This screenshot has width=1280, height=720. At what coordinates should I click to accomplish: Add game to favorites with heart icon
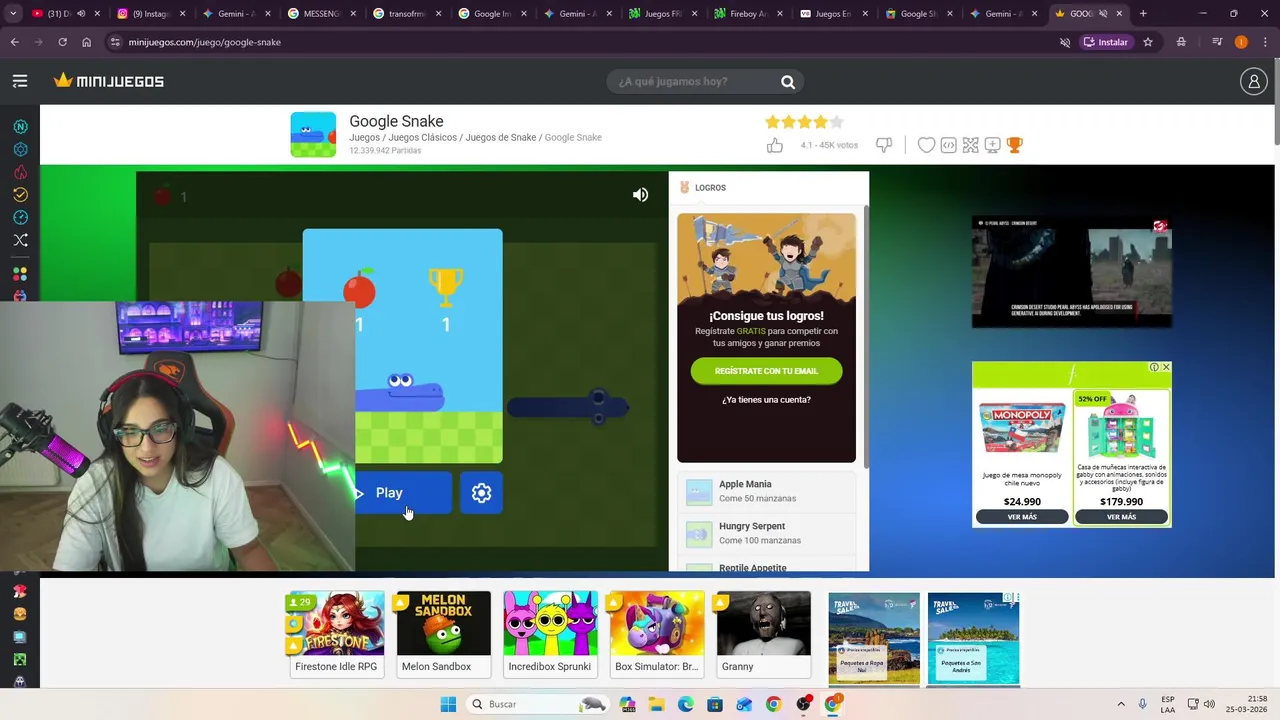(926, 145)
